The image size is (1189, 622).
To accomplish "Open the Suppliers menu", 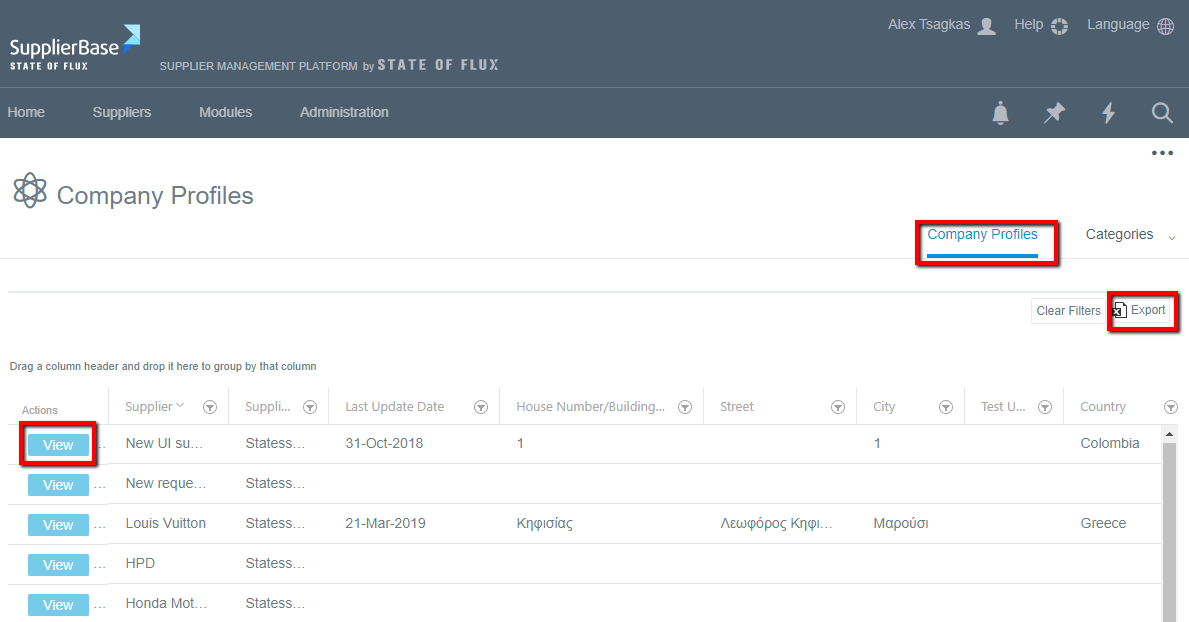I will 121,112.
